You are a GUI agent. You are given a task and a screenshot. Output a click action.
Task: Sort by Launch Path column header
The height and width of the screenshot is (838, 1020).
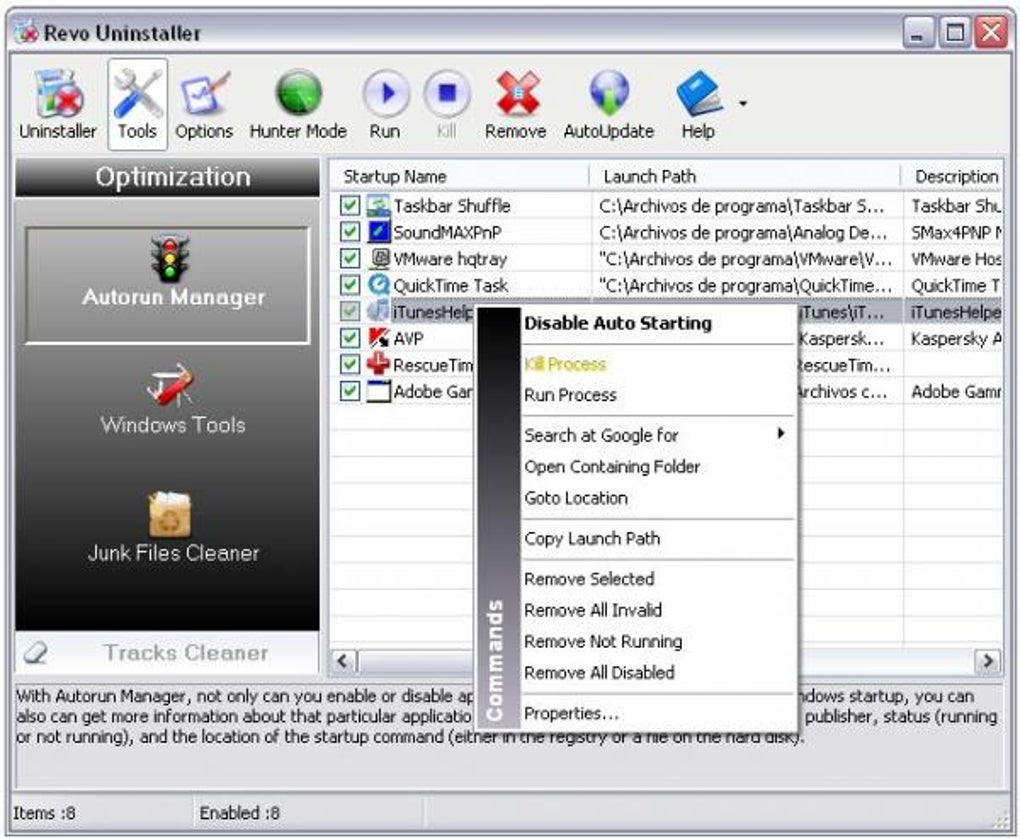[745, 176]
